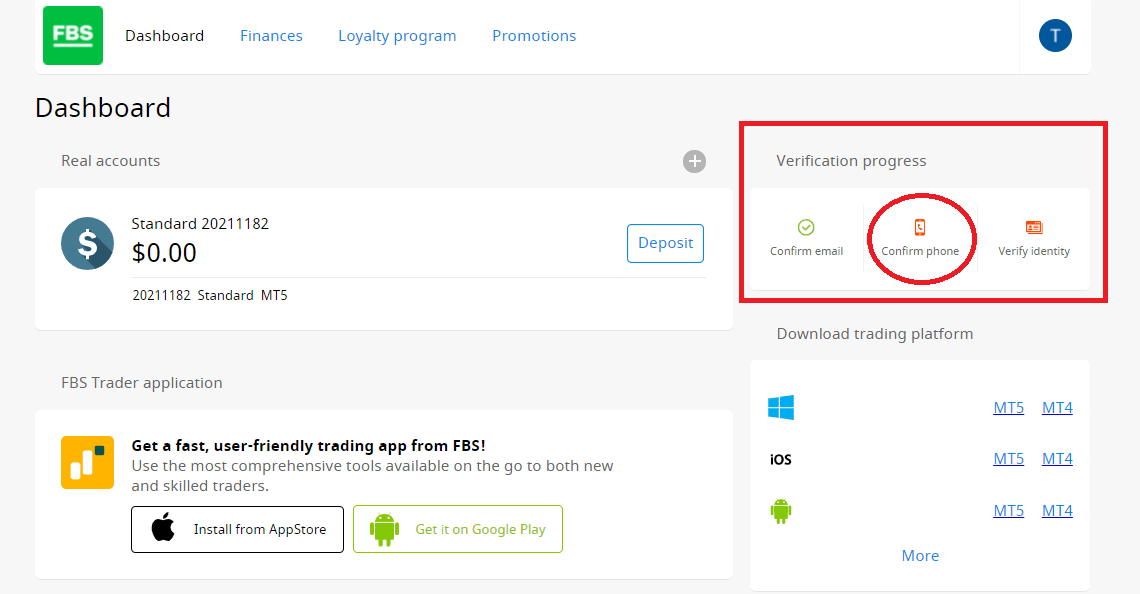The width and height of the screenshot is (1140, 594).
Task: Switch to the Finances tab
Action: [x=271, y=35]
